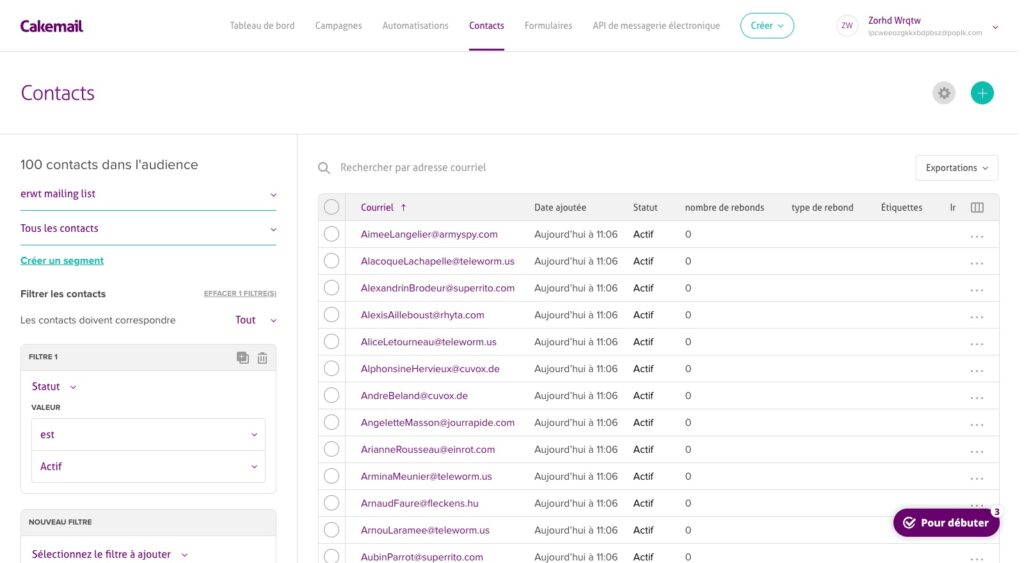Click the nombre de rebonds column header
Screen dimensions: 1024x563
(x=724, y=208)
